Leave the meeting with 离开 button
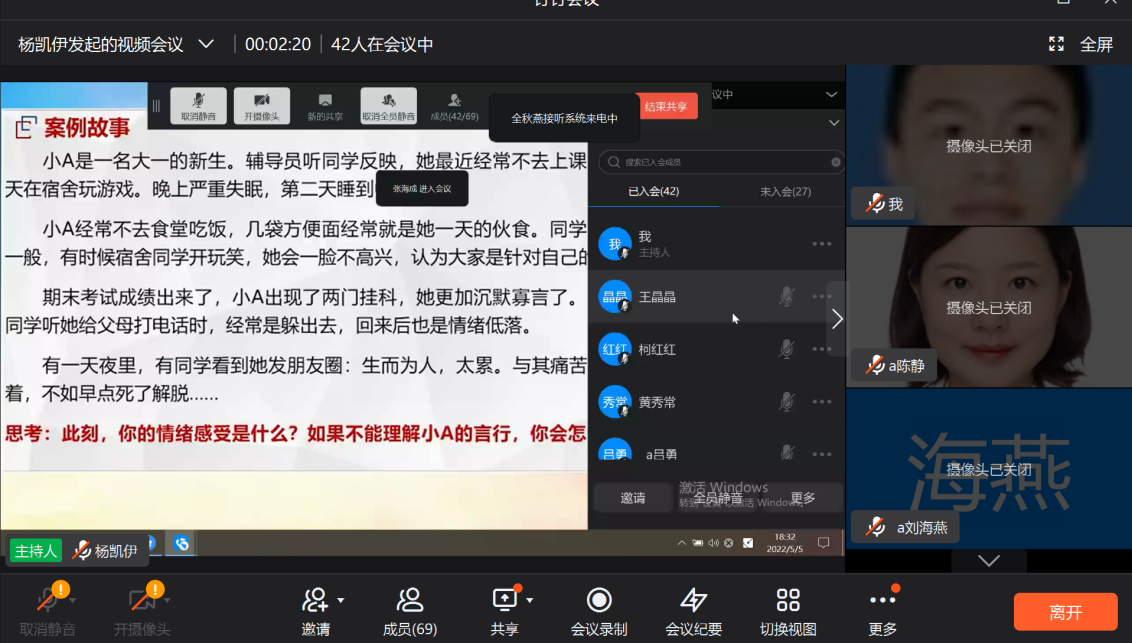 click(x=1066, y=612)
